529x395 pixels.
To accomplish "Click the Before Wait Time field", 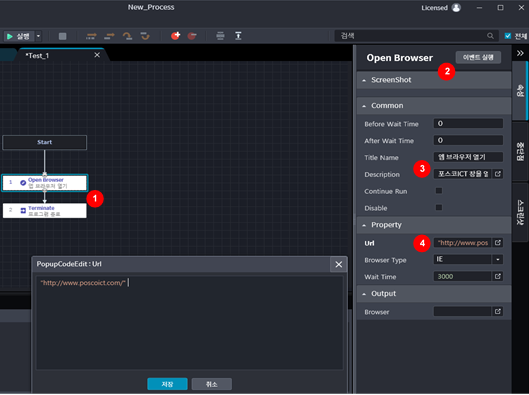I will tap(468, 124).
